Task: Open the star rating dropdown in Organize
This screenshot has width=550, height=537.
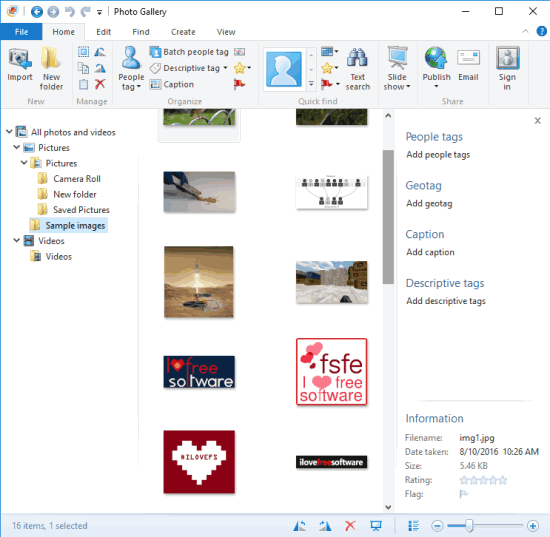Action: coord(249,68)
